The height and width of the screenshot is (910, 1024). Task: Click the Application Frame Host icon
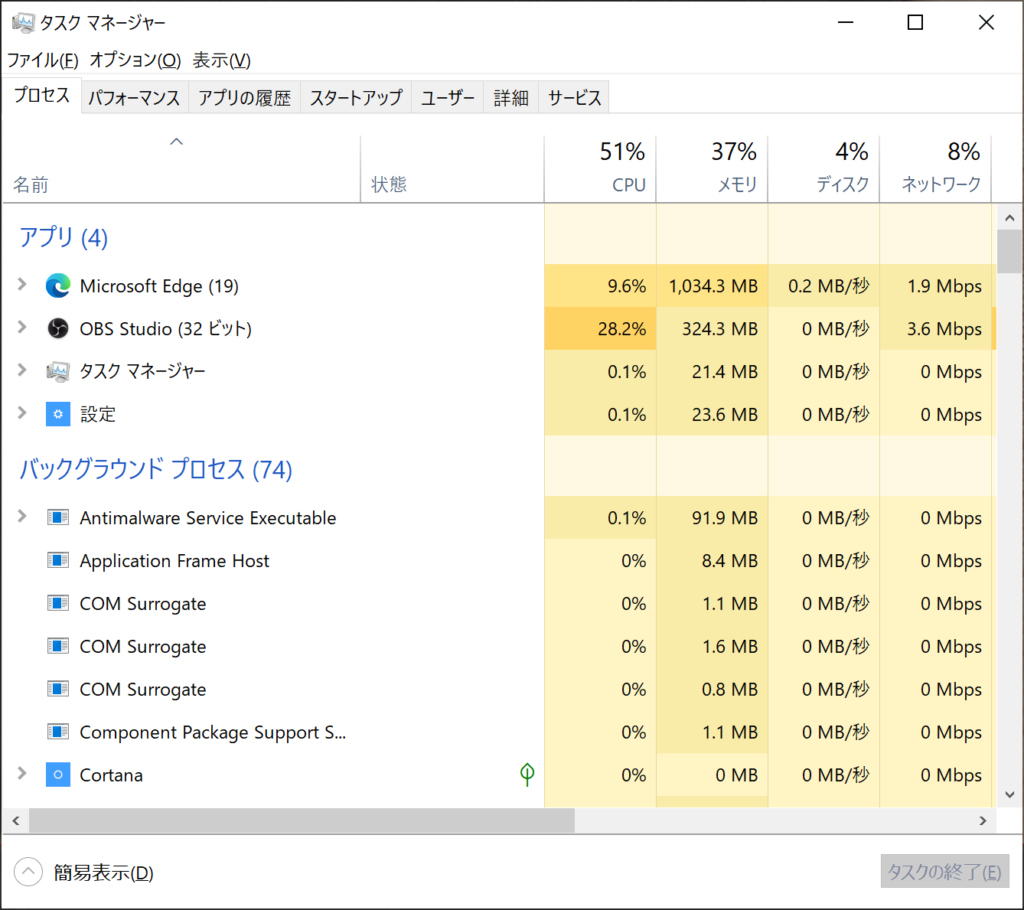(x=57, y=561)
